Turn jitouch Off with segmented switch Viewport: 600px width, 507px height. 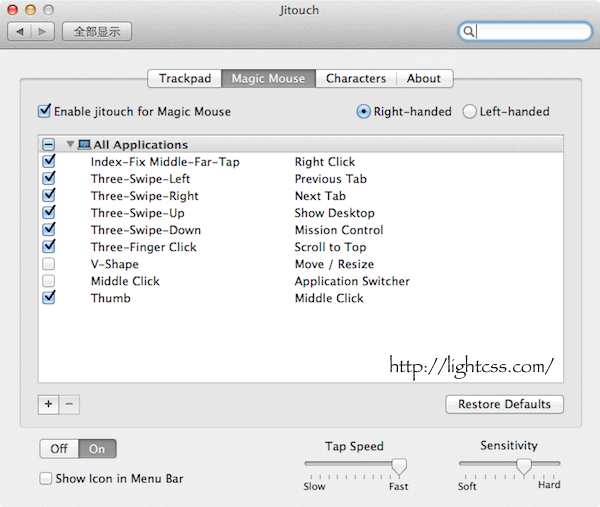59,449
